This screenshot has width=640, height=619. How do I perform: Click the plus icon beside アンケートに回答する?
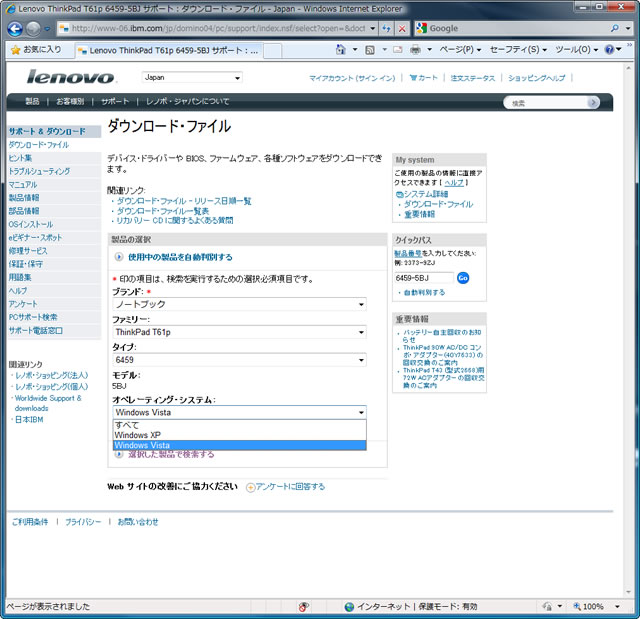click(250, 487)
